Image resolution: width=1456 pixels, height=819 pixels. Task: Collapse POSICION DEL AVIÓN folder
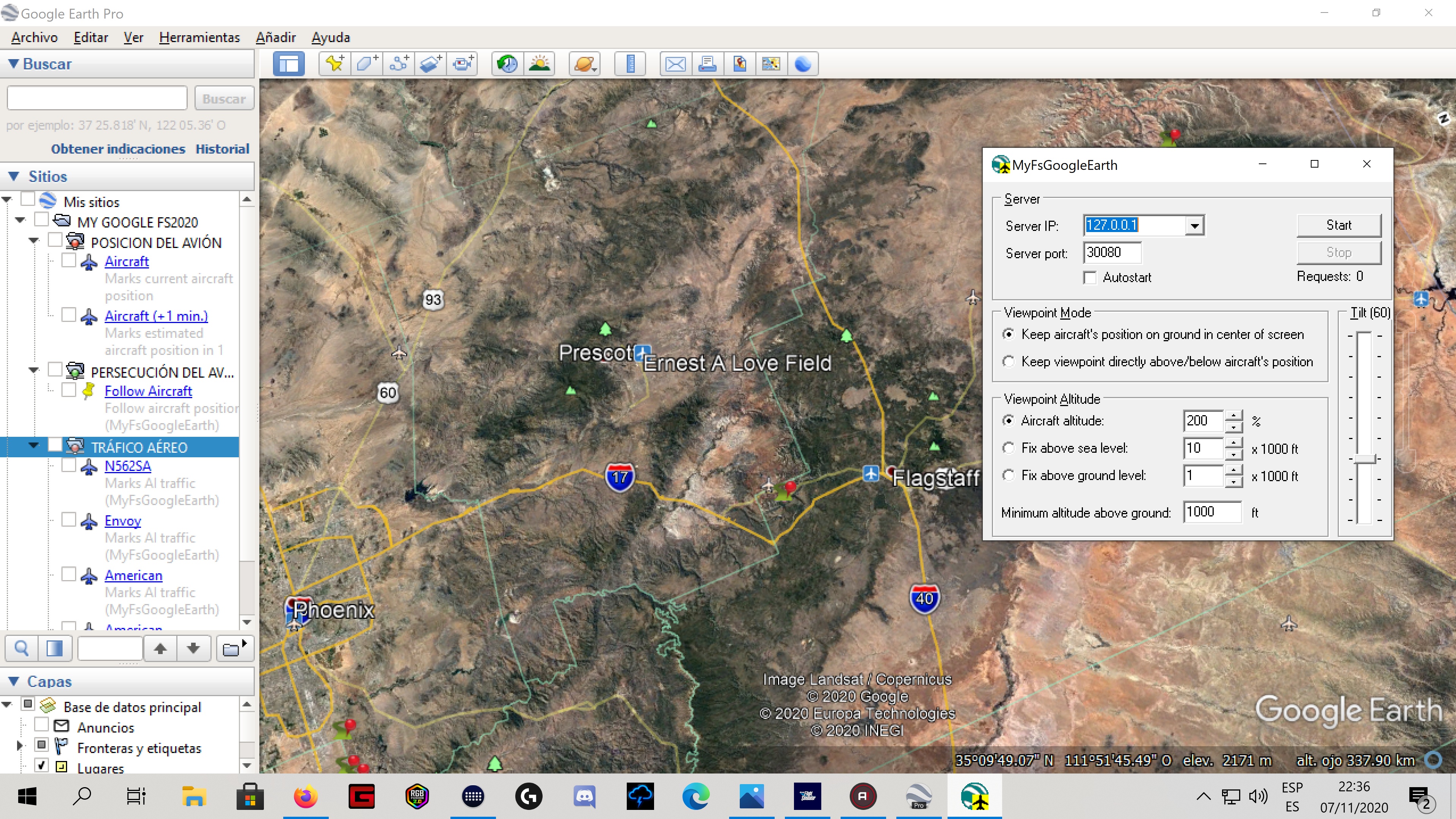point(34,241)
